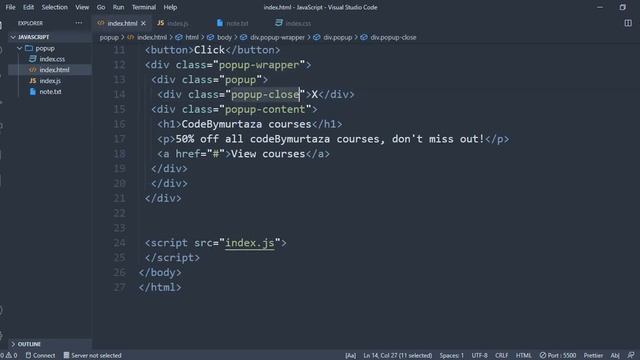Click Connect in the status bar
This screenshot has height=360, width=640.
[40, 356]
